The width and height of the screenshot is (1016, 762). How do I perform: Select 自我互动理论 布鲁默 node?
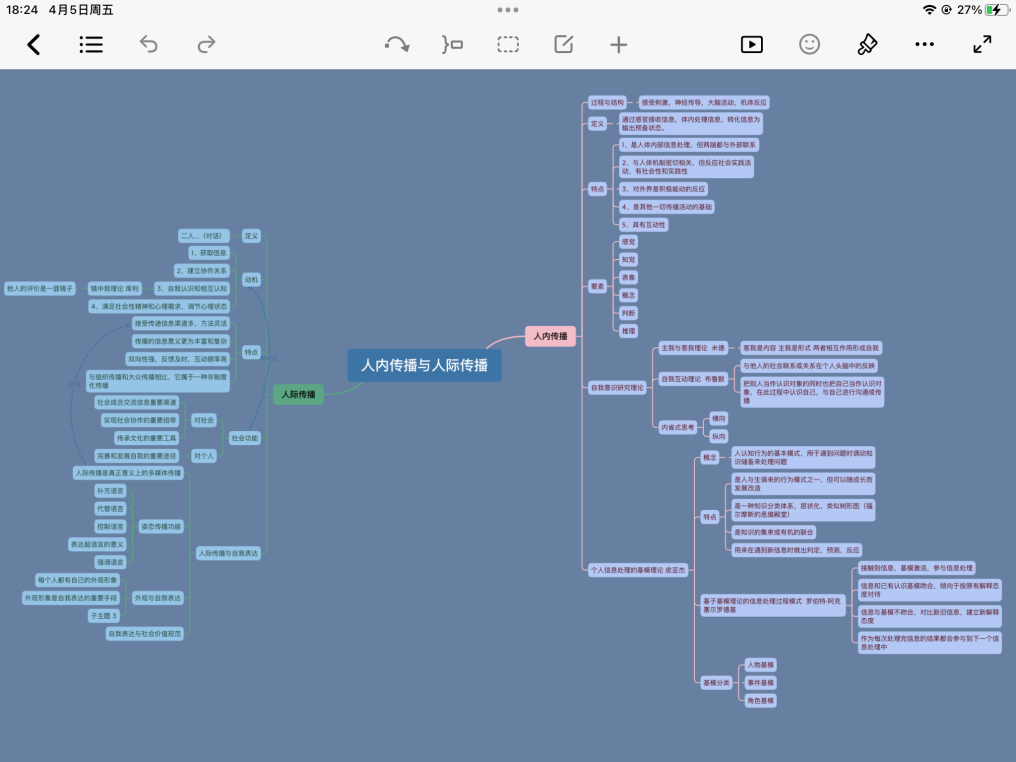pos(693,379)
